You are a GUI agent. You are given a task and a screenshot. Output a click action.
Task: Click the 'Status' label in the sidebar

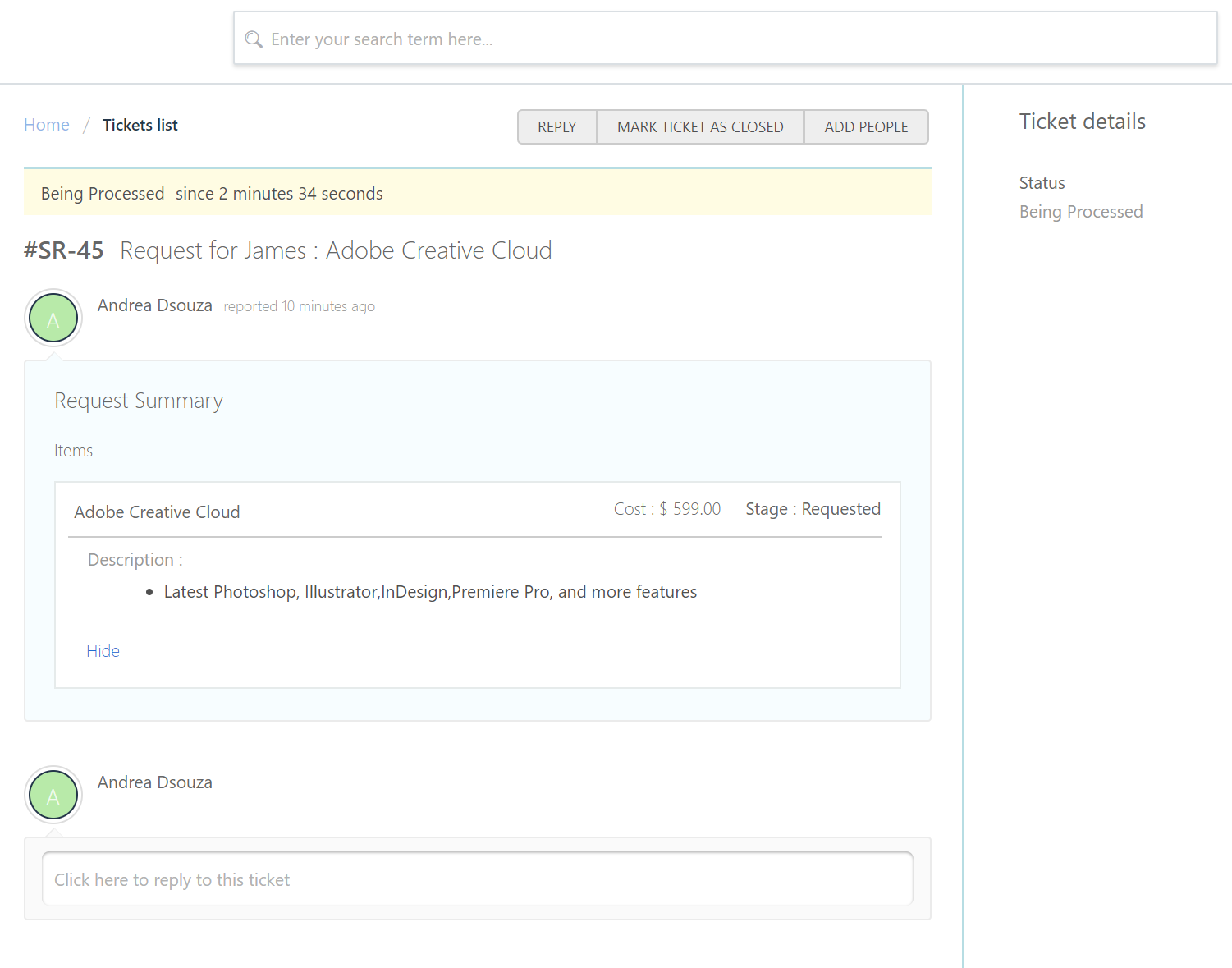click(1042, 183)
